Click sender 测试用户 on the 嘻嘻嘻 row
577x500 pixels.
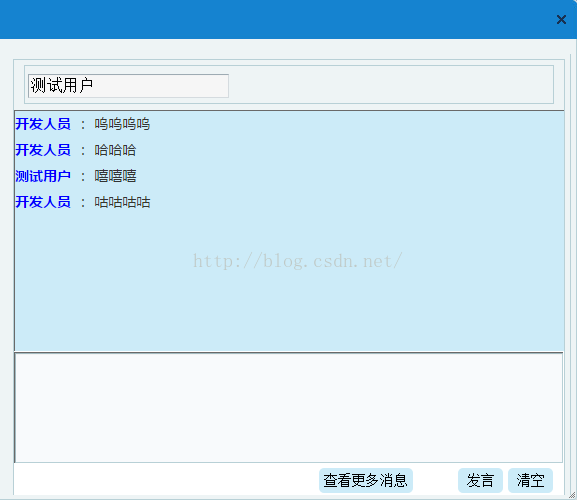(43, 176)
